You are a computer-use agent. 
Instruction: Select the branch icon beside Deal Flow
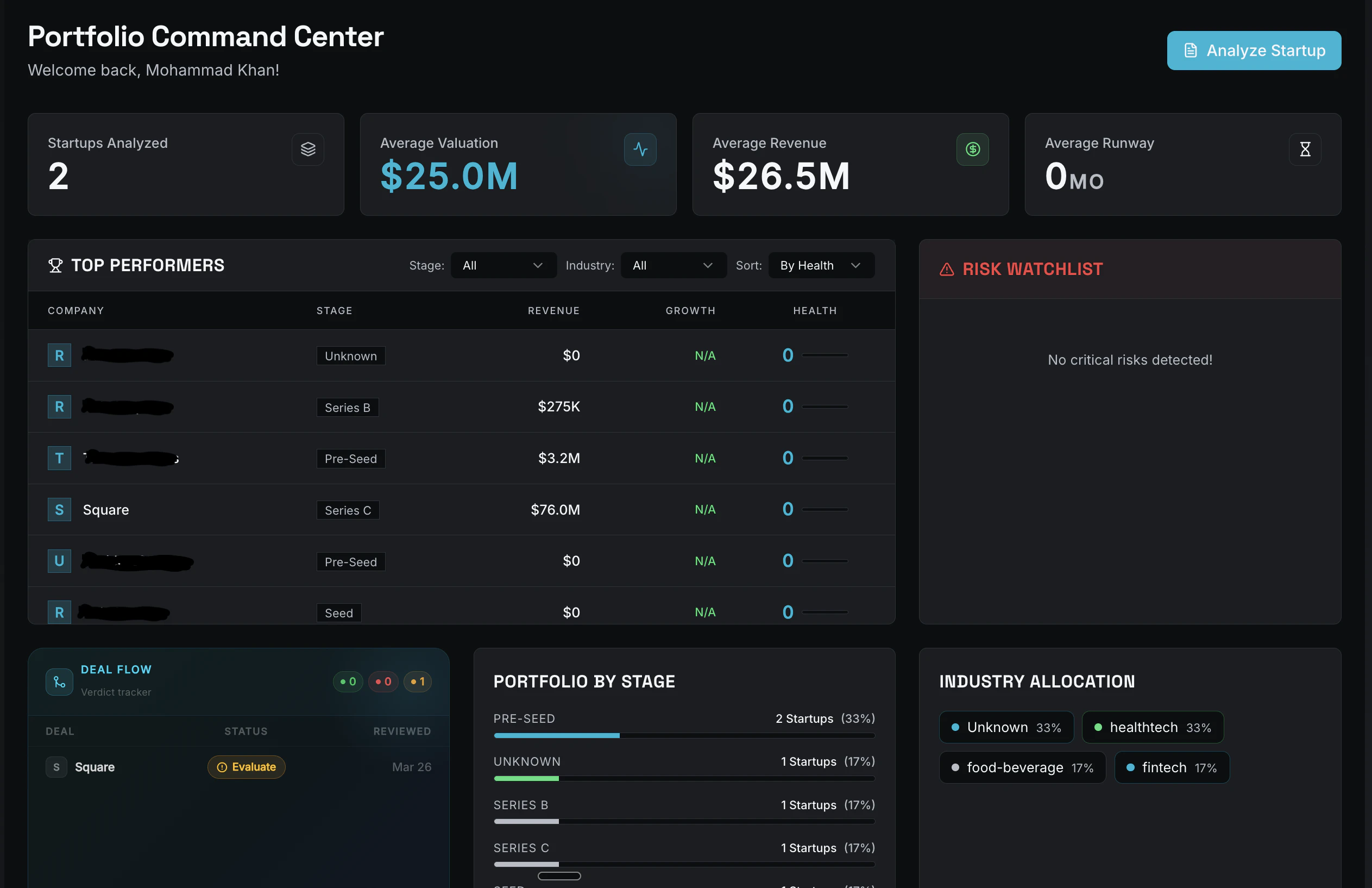pyautogui.click(x=59, y=681)
